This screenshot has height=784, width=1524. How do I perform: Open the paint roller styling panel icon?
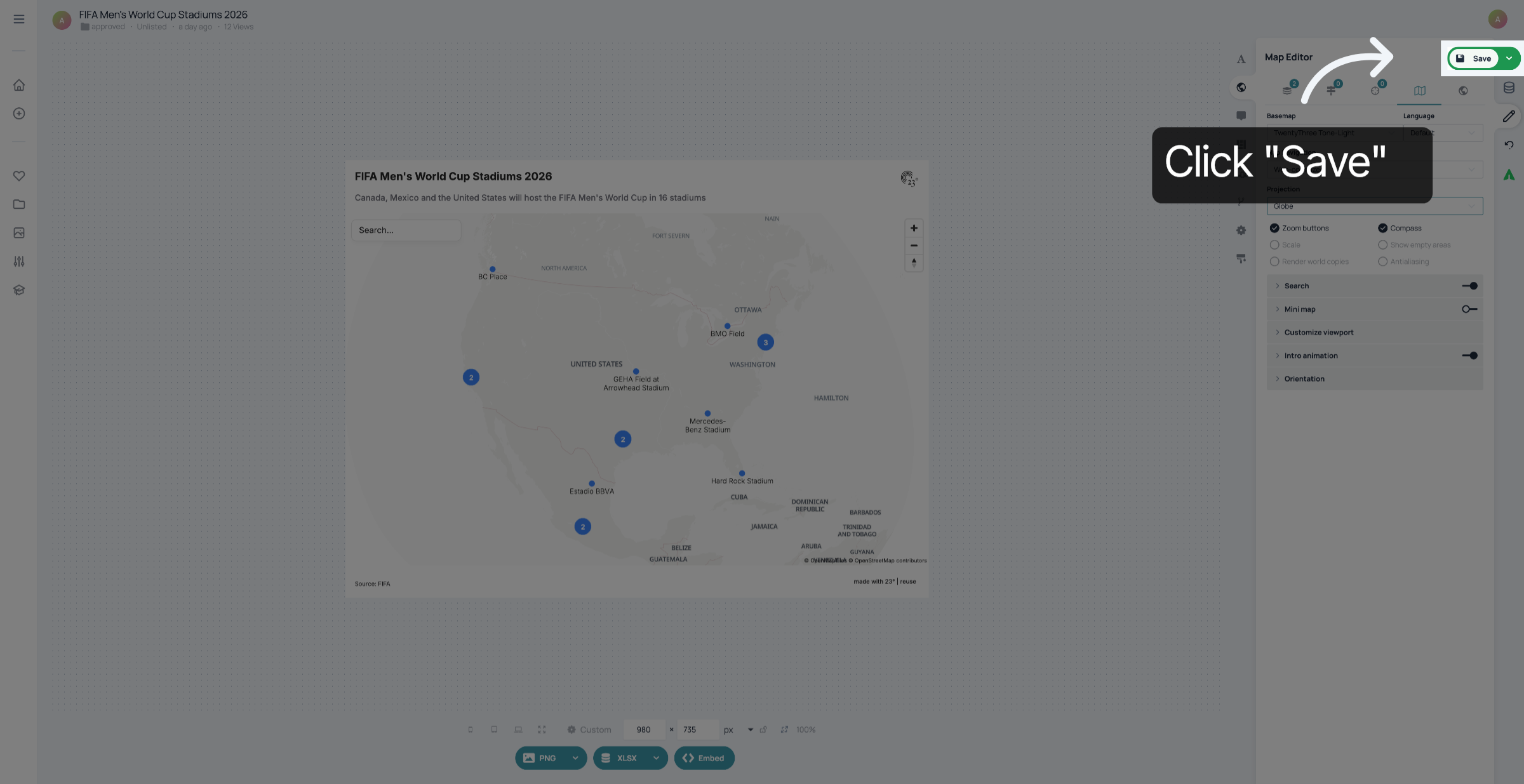coord(1241,258)
